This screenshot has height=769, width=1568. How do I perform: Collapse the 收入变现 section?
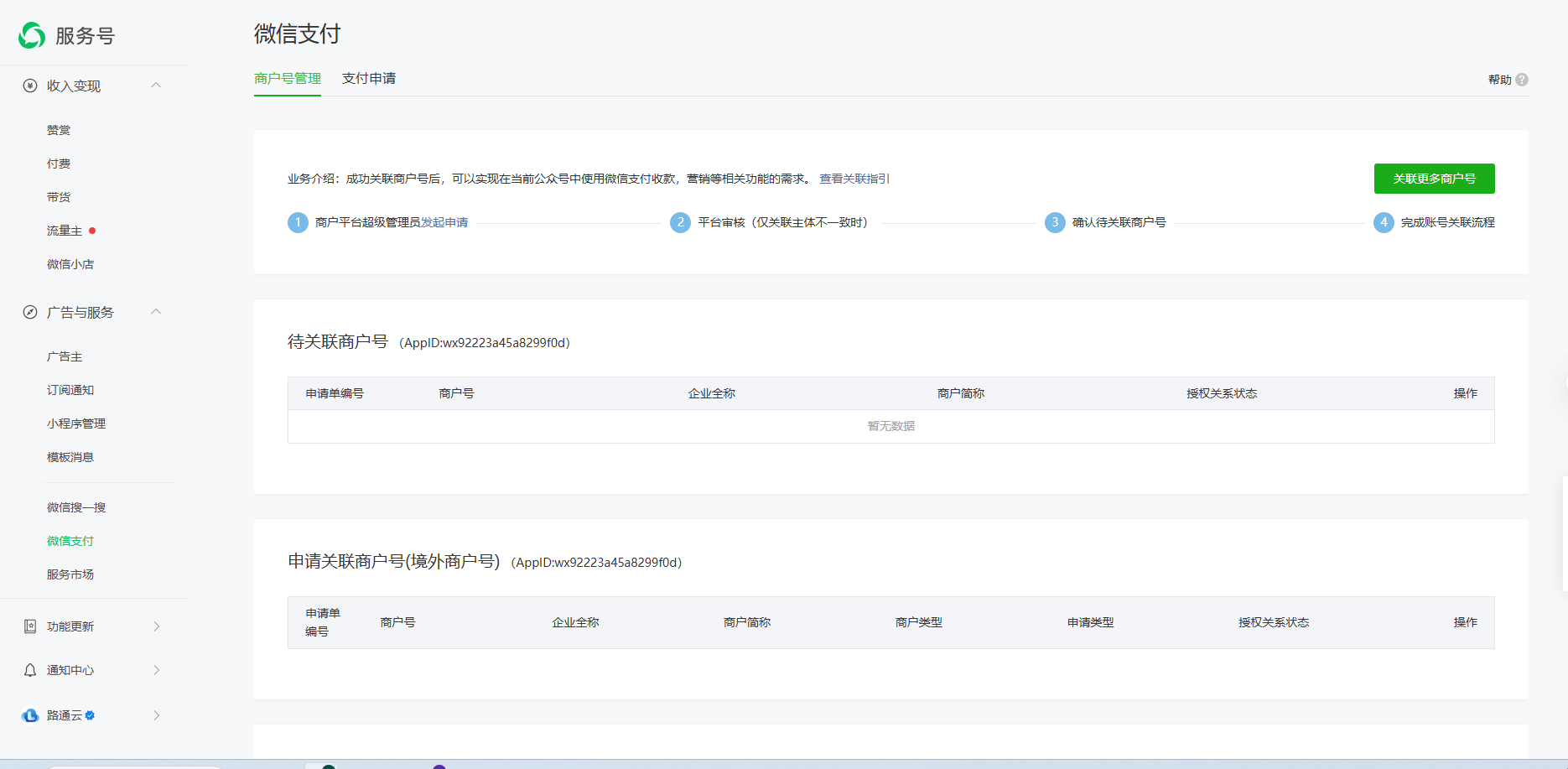click(156, 86)
